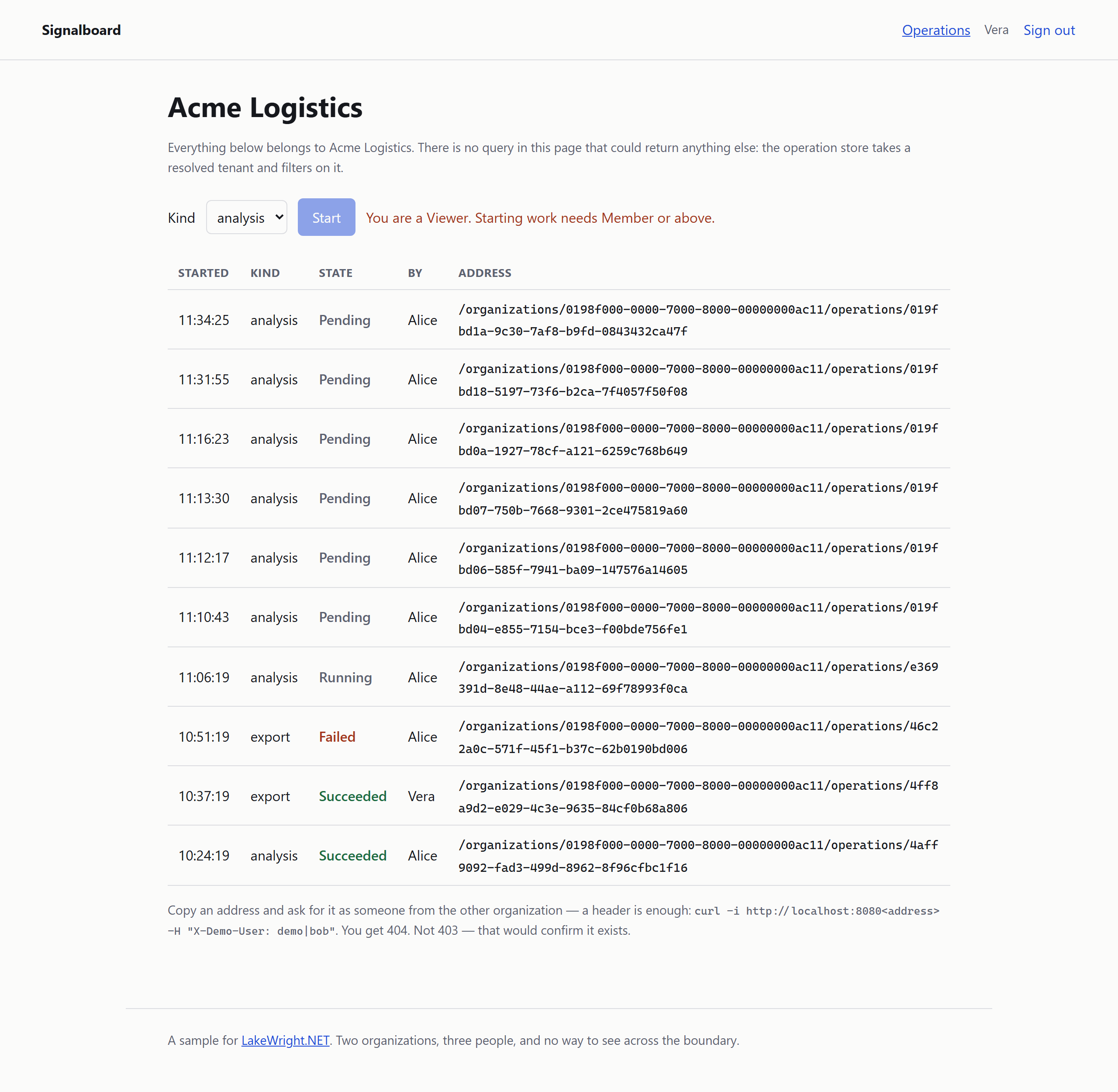The width and height of the screenshot is (1118, 1092).
Task: Select the 10:37:19 start time cell
Action: click(204, 796)
